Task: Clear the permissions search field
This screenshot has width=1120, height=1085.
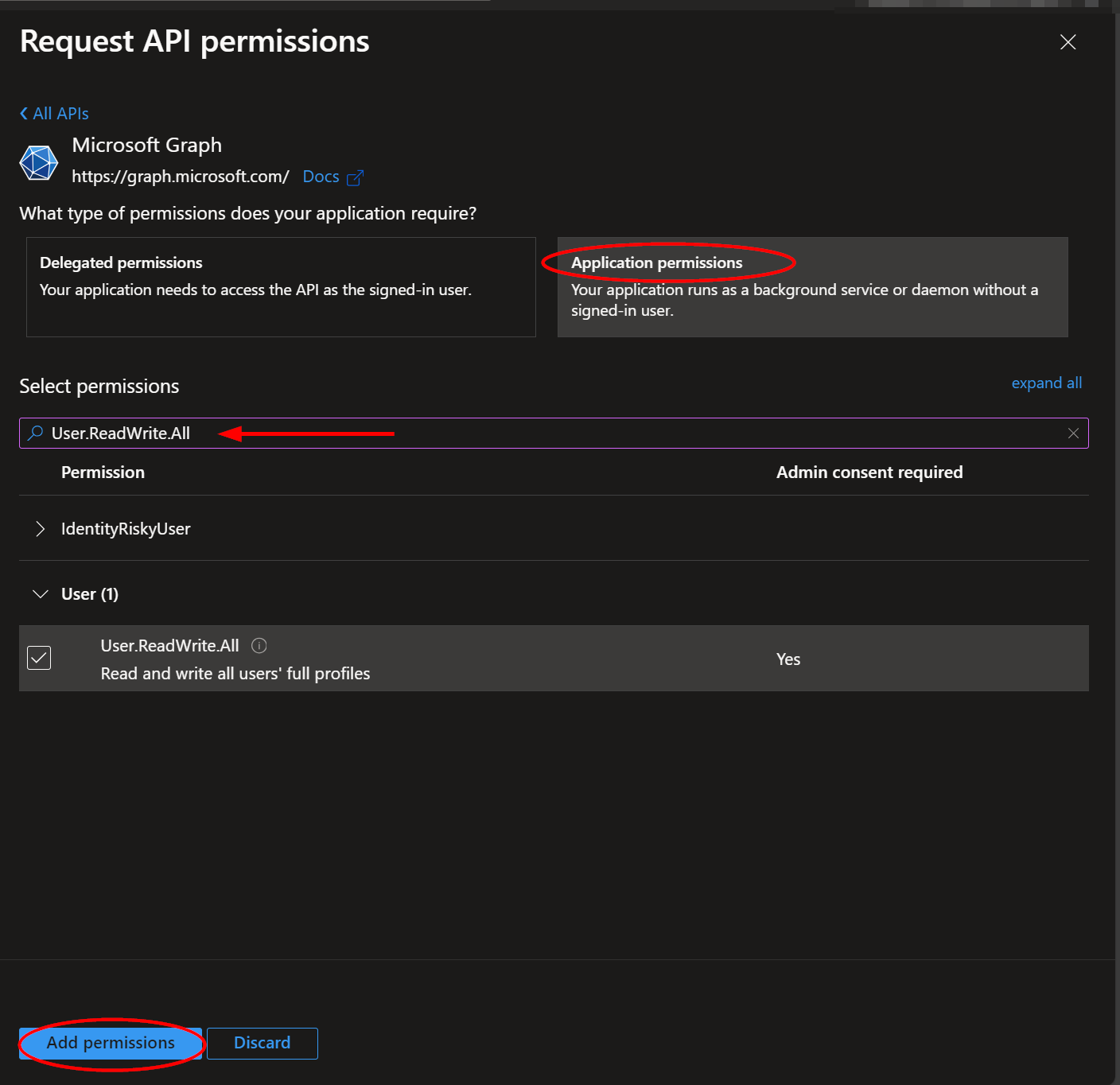Action: point(1073,434)
